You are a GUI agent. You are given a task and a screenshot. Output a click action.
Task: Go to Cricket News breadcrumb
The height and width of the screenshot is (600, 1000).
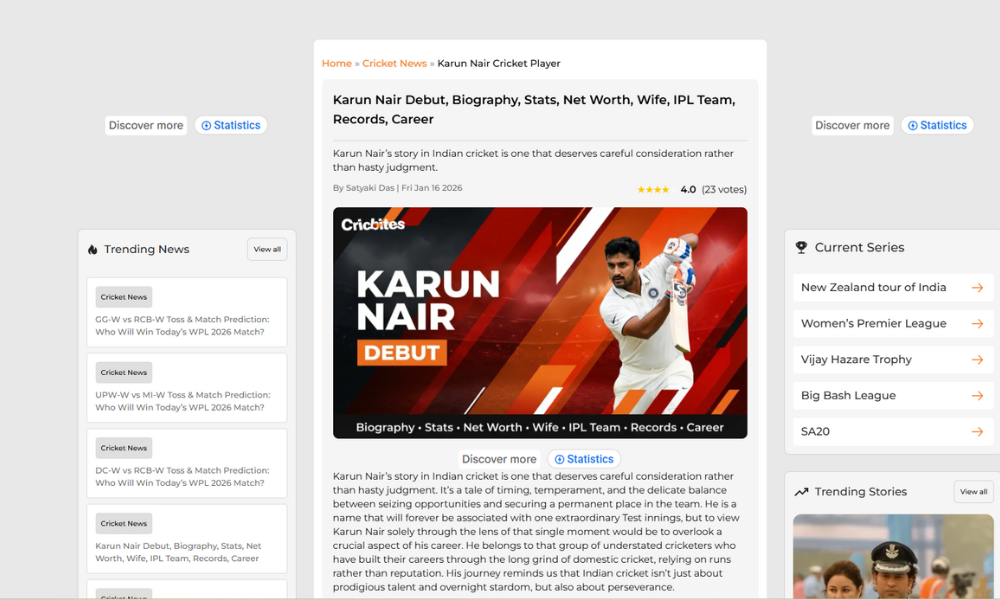click(x=394, y=64)
